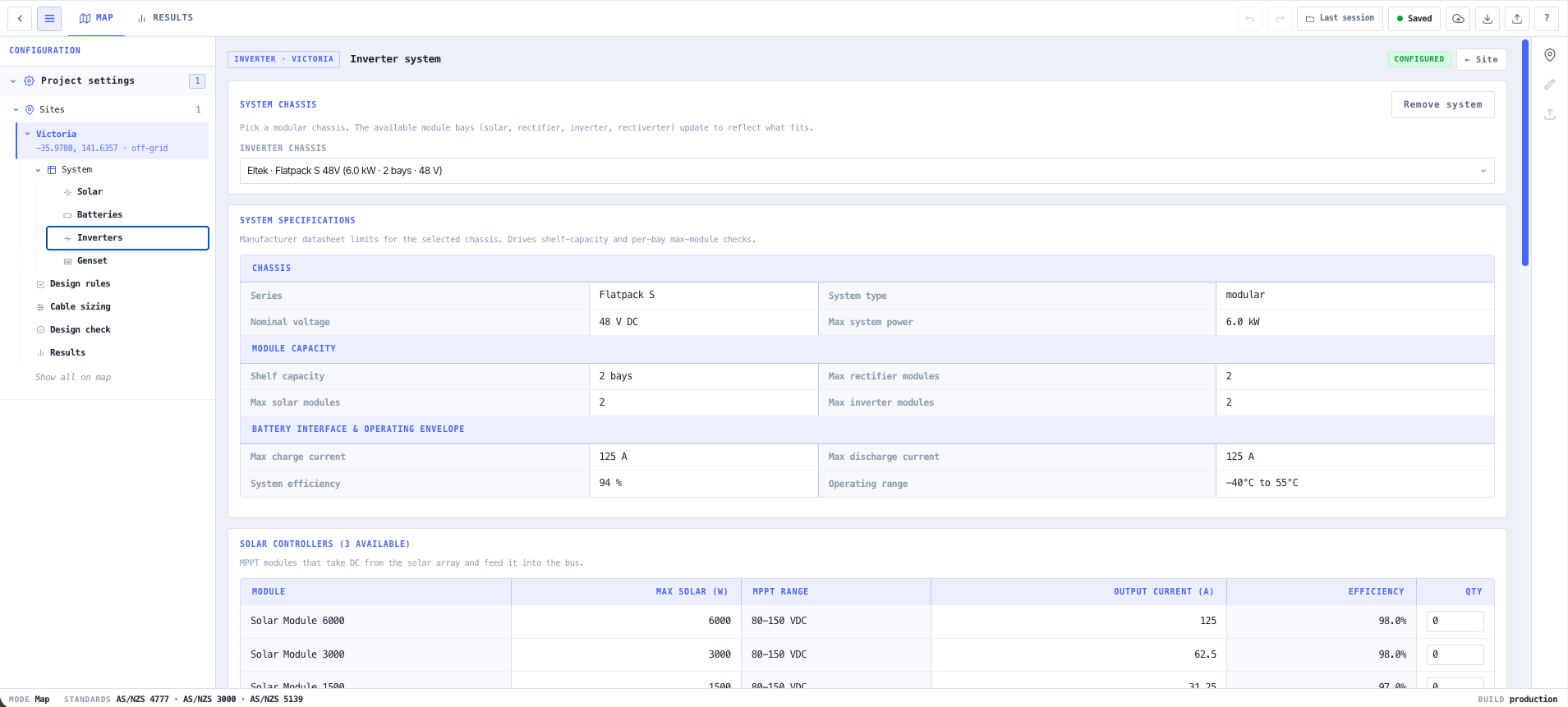
Task: Toggle the hamburger sidebar menu button
Action: 49,18
